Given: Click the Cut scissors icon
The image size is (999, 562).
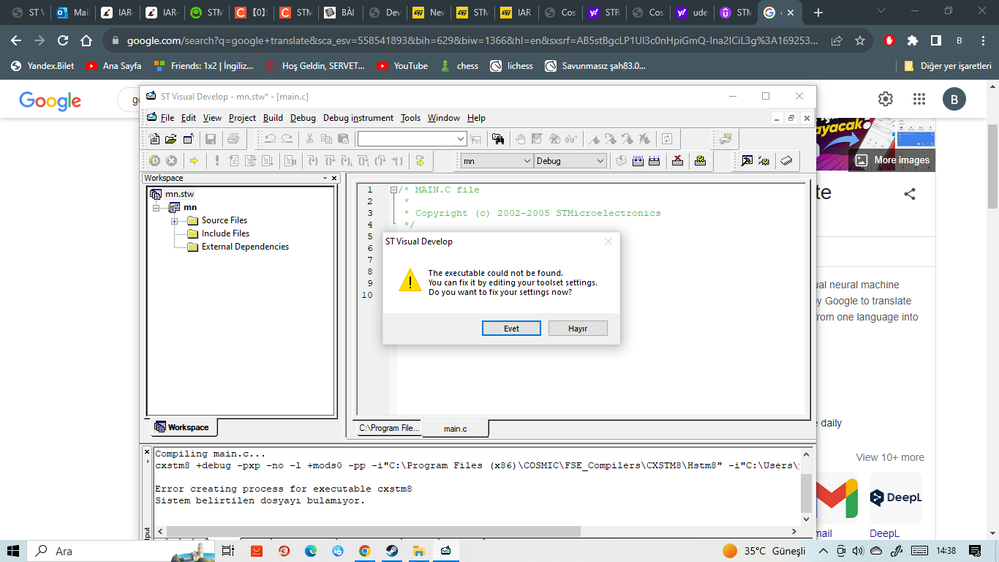Looking at the screenshot, I should [x=309, y=139].
